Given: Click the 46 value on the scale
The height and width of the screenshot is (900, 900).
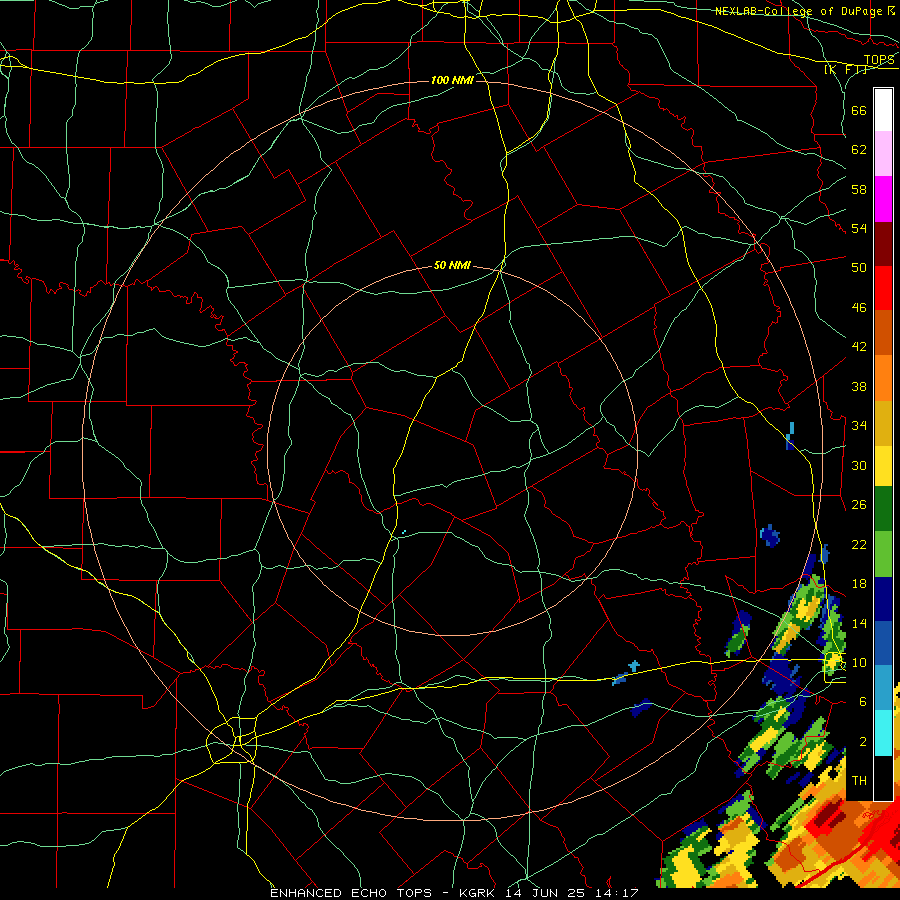Looking at the screenshot, I should [859, 308].
